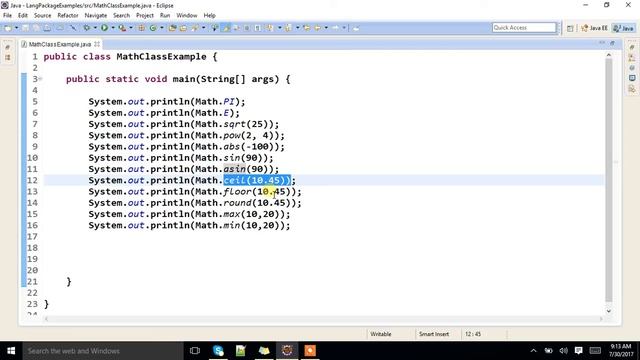Run the program with green play icon

pos(104,28)
